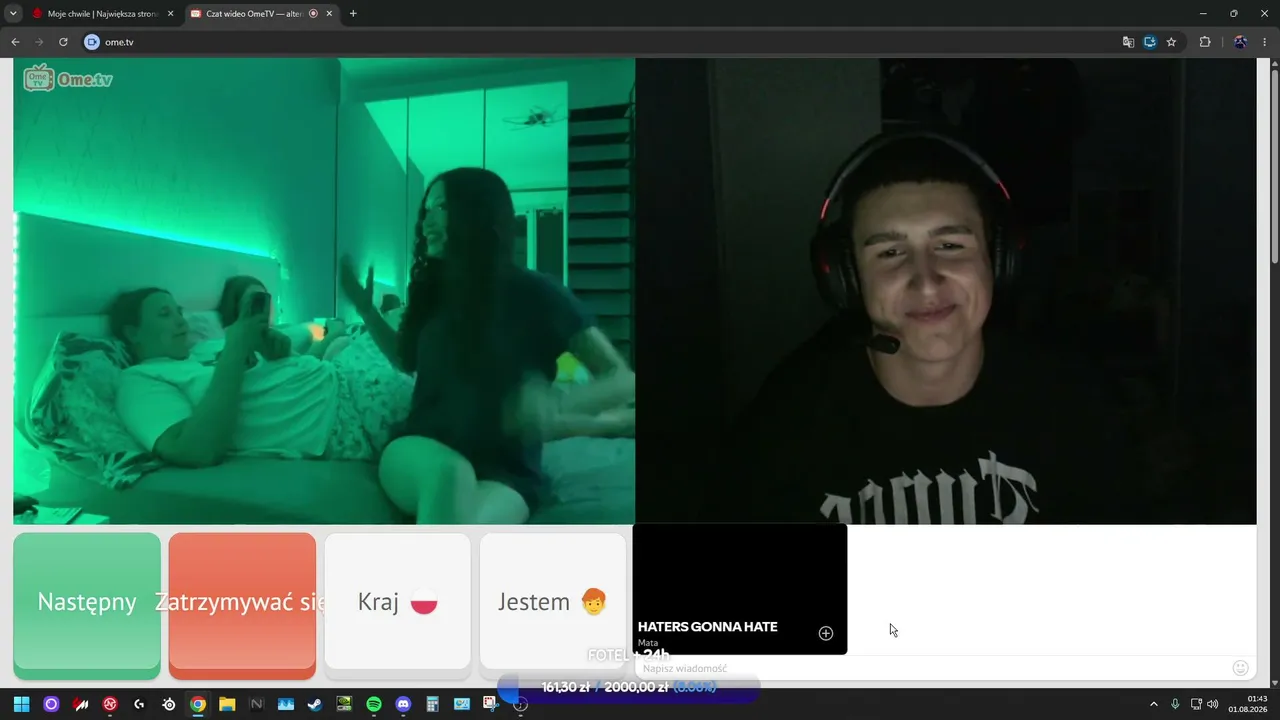The height and width of the screenshot is (720, 1280).
Task: Click the Ome.tv logo
Action: tap(68, 78)
